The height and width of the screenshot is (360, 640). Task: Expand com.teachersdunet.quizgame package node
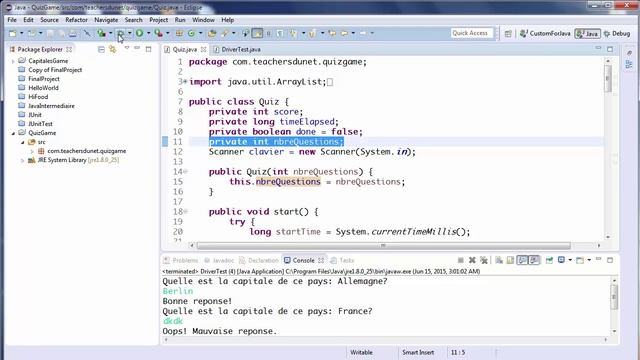[32, 151]
